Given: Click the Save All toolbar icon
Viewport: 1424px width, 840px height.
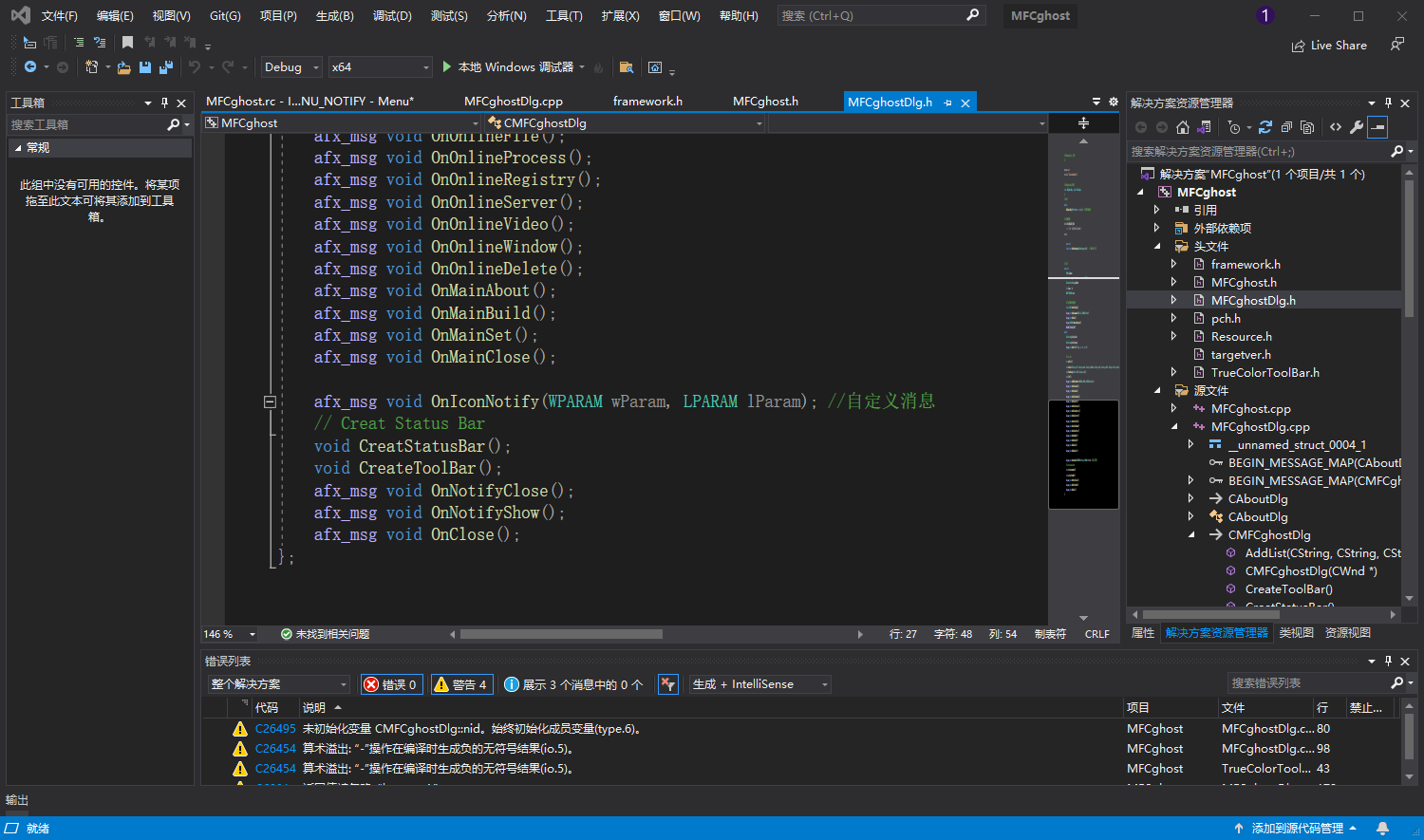Looking at the screenshot, I should tap(166, 67).
